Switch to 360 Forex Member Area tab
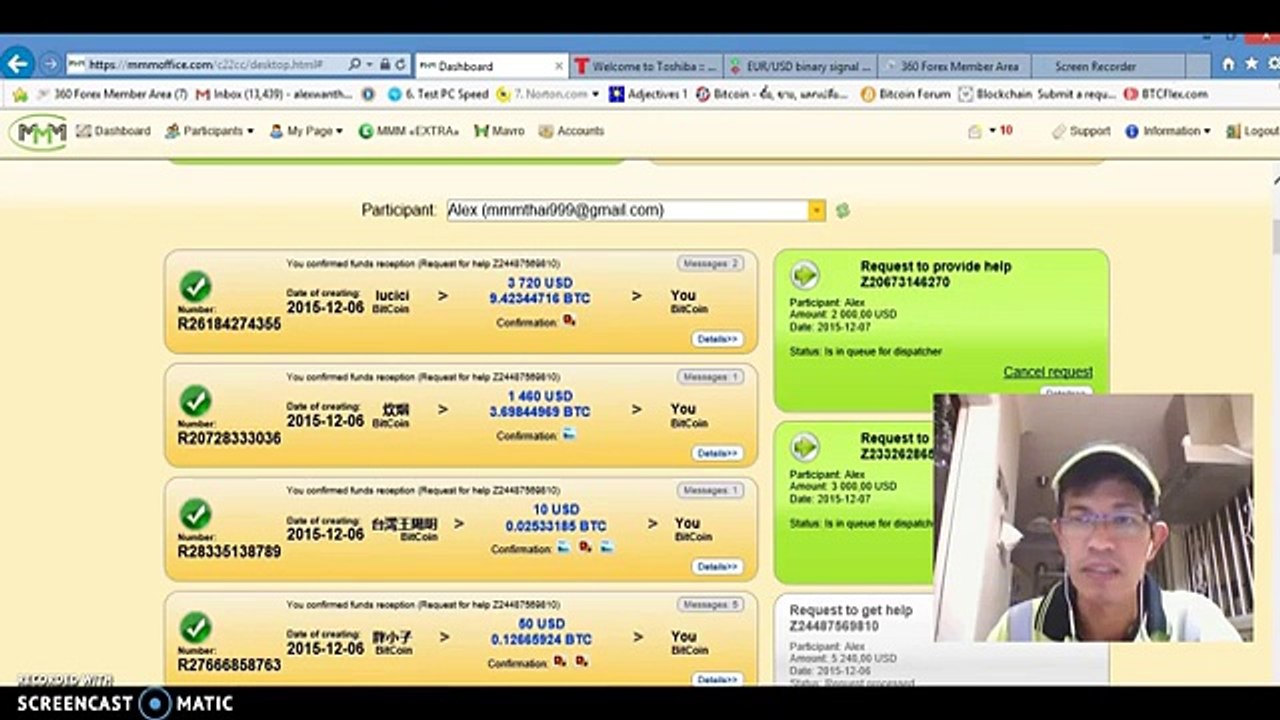The image size is (1280, 720). (955, 66)
